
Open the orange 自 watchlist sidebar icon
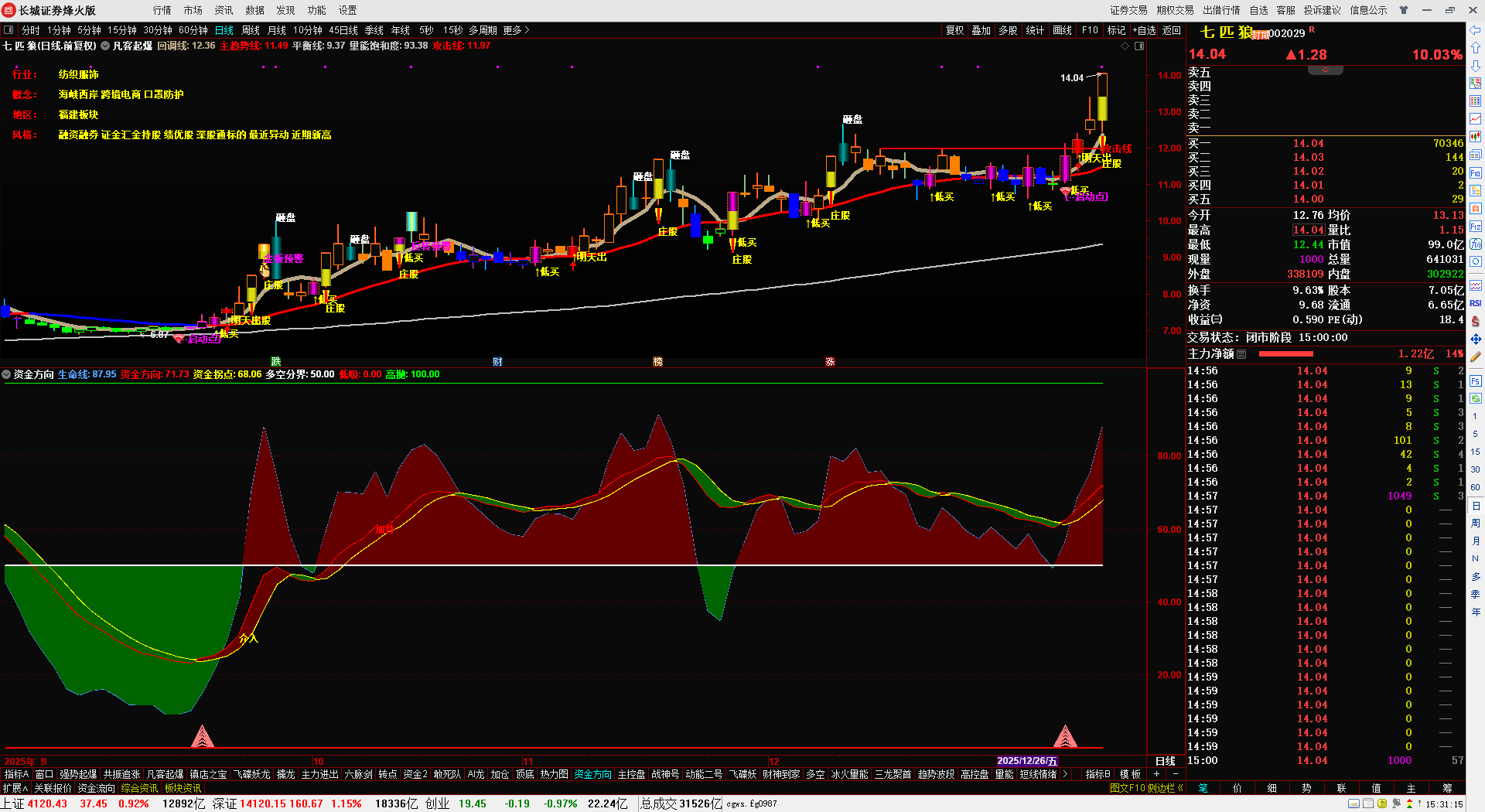coord(1476,209)
